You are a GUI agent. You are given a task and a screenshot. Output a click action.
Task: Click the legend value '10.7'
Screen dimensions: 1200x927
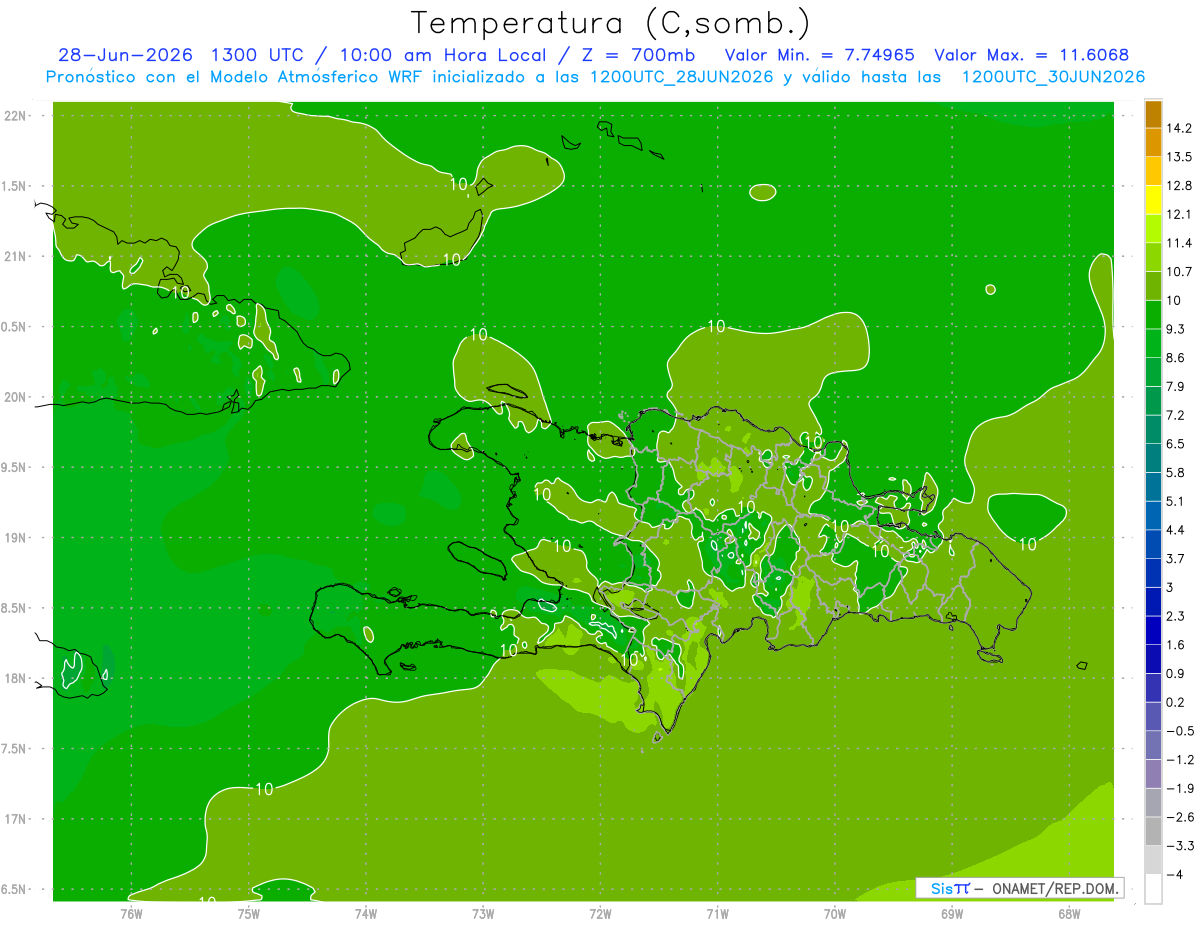pos(1179,272)
